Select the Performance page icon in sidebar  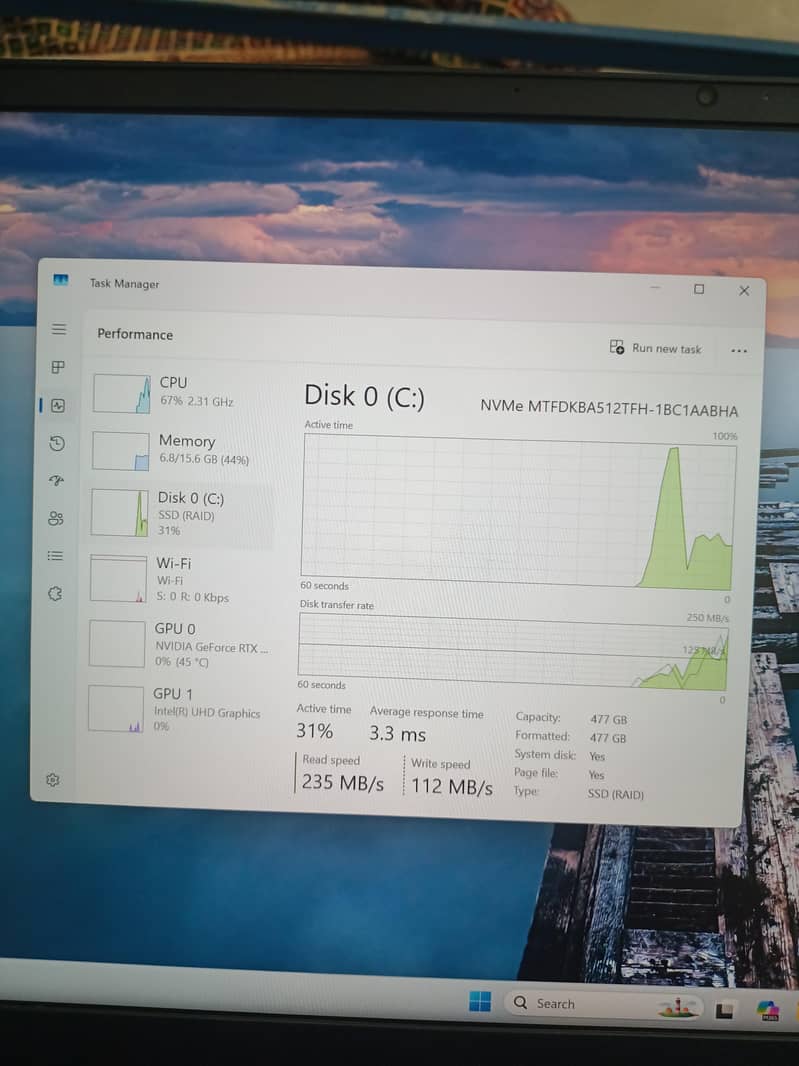[x=58, y=406]
